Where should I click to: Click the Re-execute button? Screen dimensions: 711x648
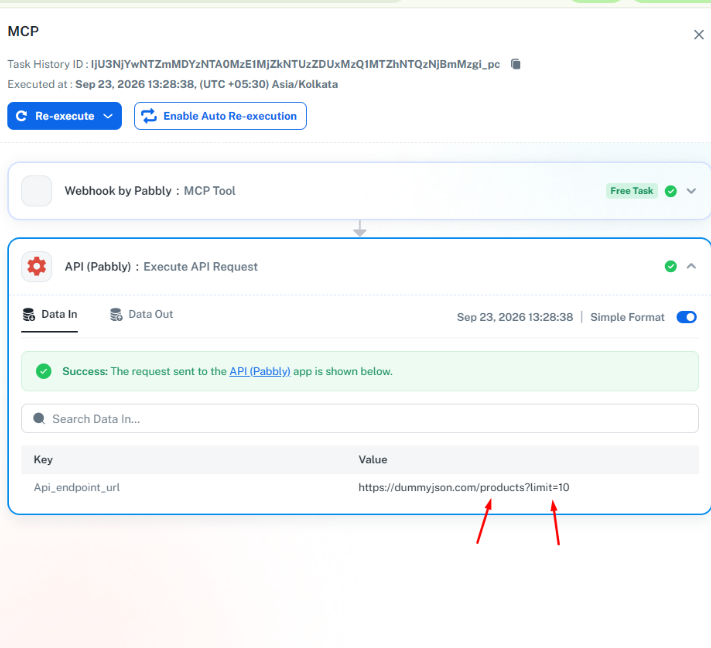point(64,116)
